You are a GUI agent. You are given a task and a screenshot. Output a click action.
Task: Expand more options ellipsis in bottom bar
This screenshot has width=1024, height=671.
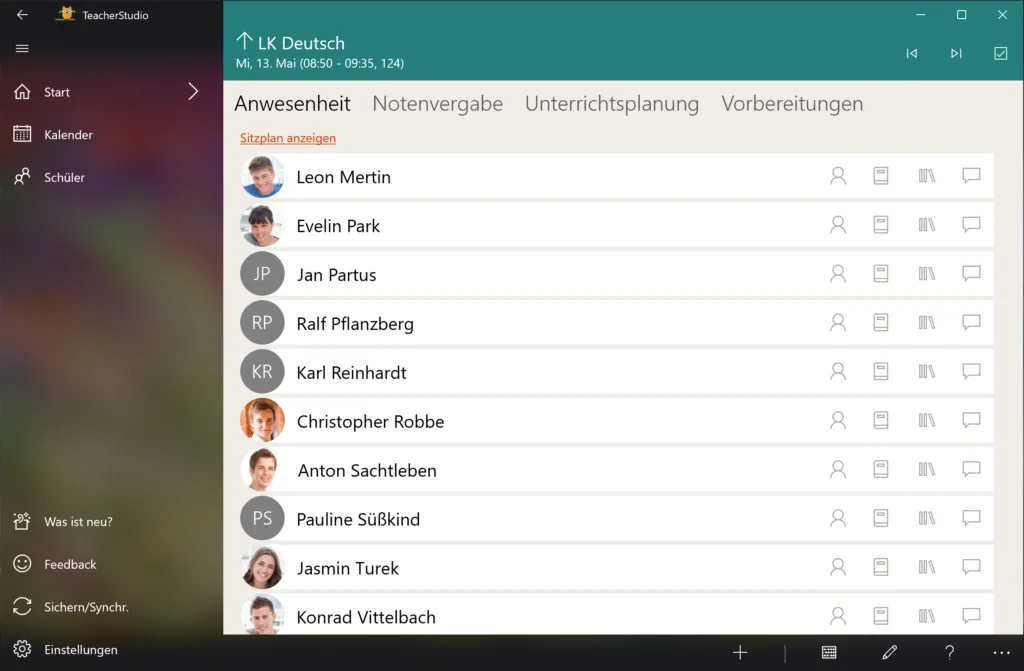1001,652
